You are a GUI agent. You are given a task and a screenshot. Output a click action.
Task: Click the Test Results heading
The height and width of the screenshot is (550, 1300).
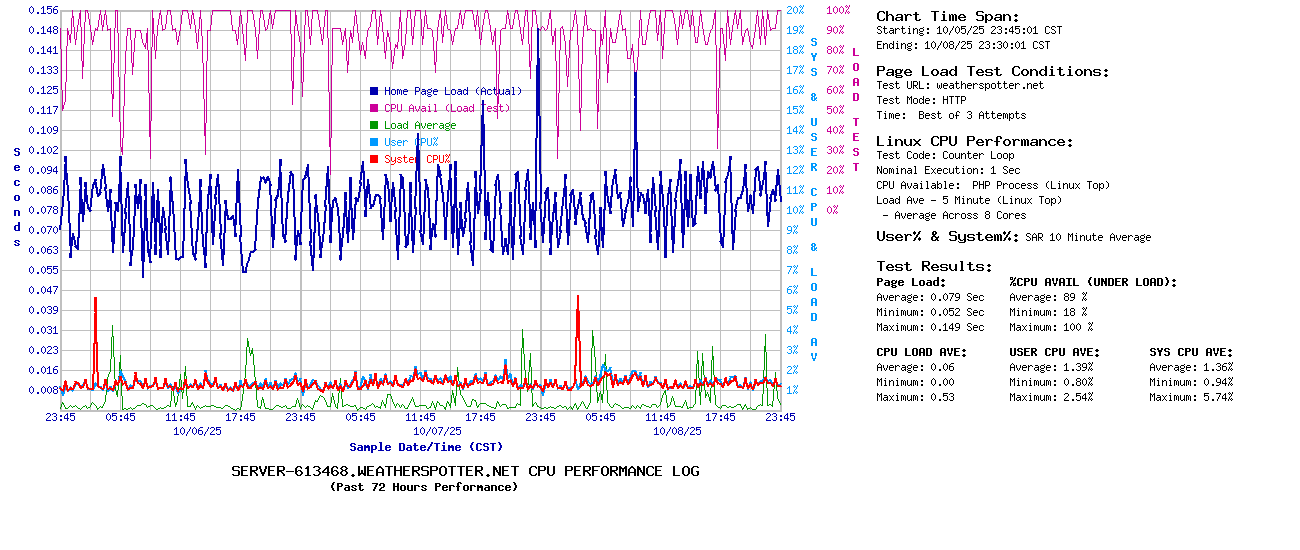click(x=934, y=266)
